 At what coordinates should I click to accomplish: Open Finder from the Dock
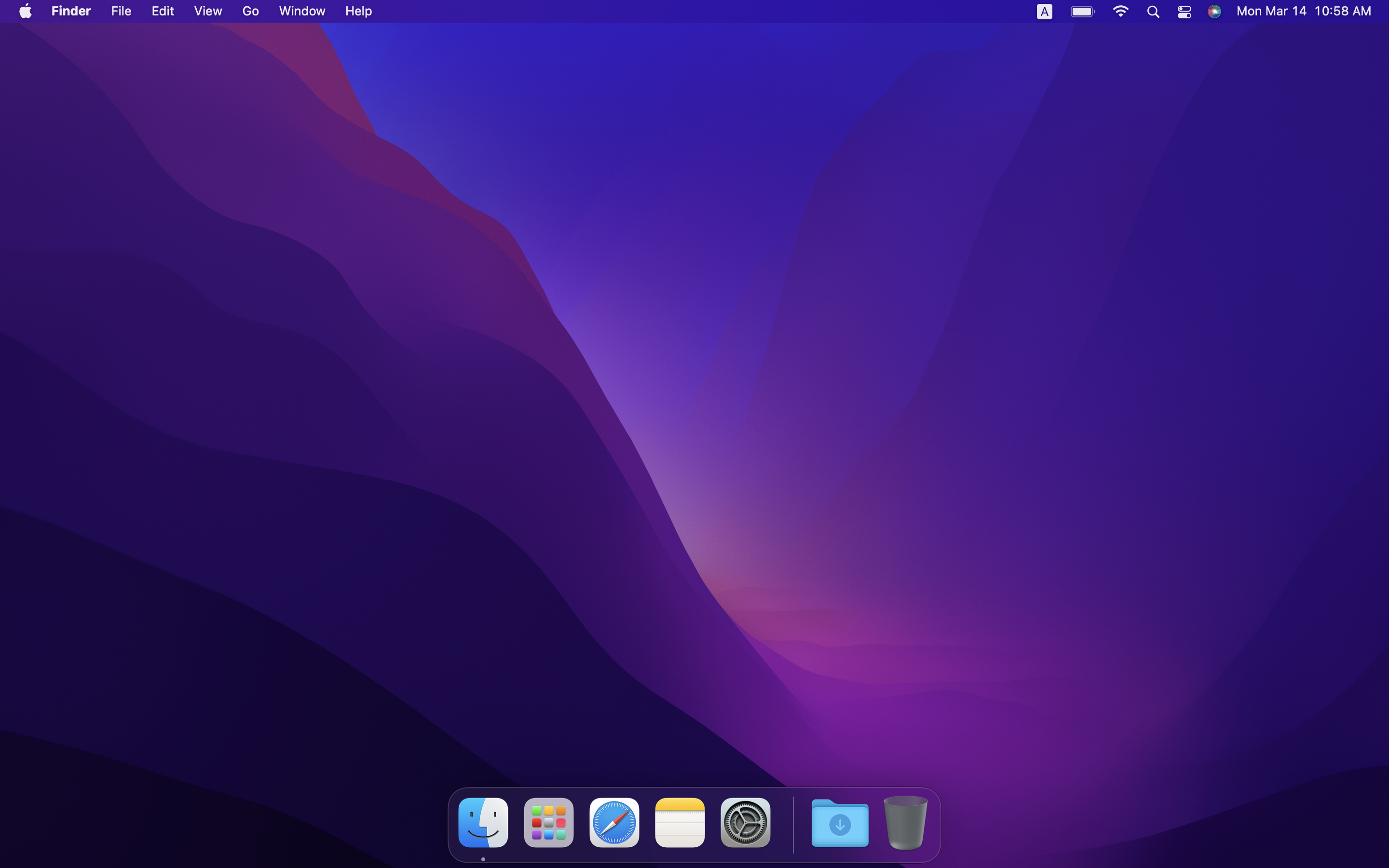(x=483, y=822)
